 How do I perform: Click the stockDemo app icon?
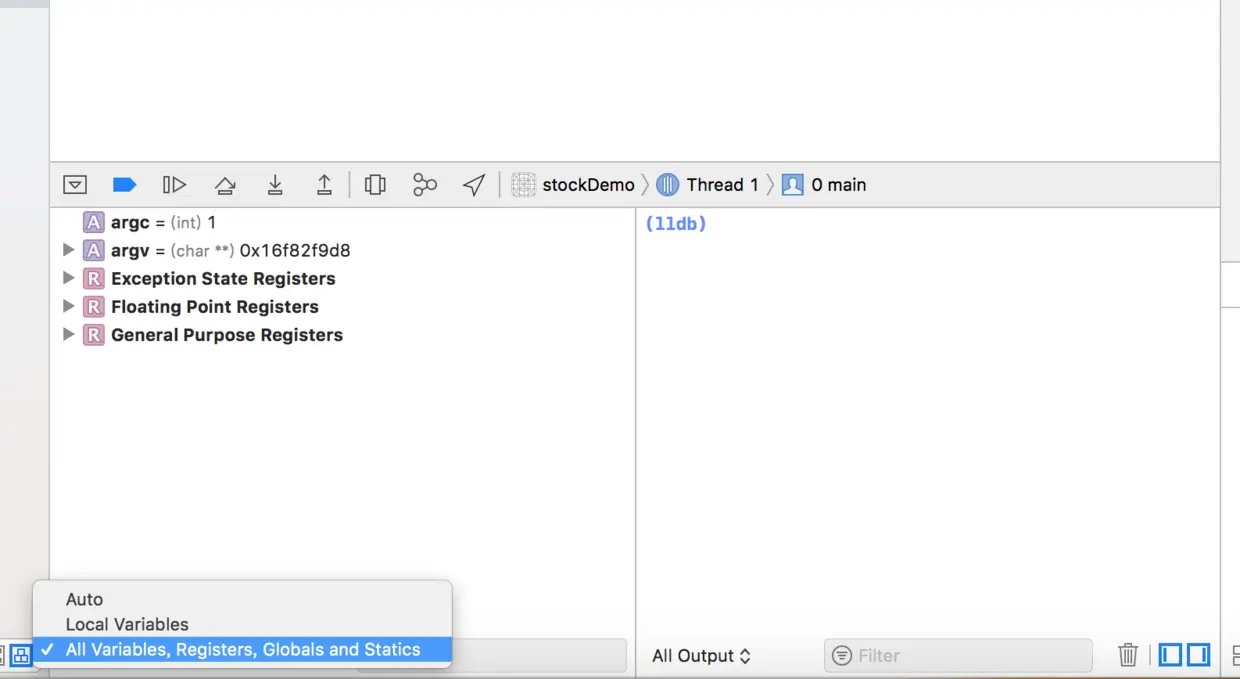coord(523,185)
